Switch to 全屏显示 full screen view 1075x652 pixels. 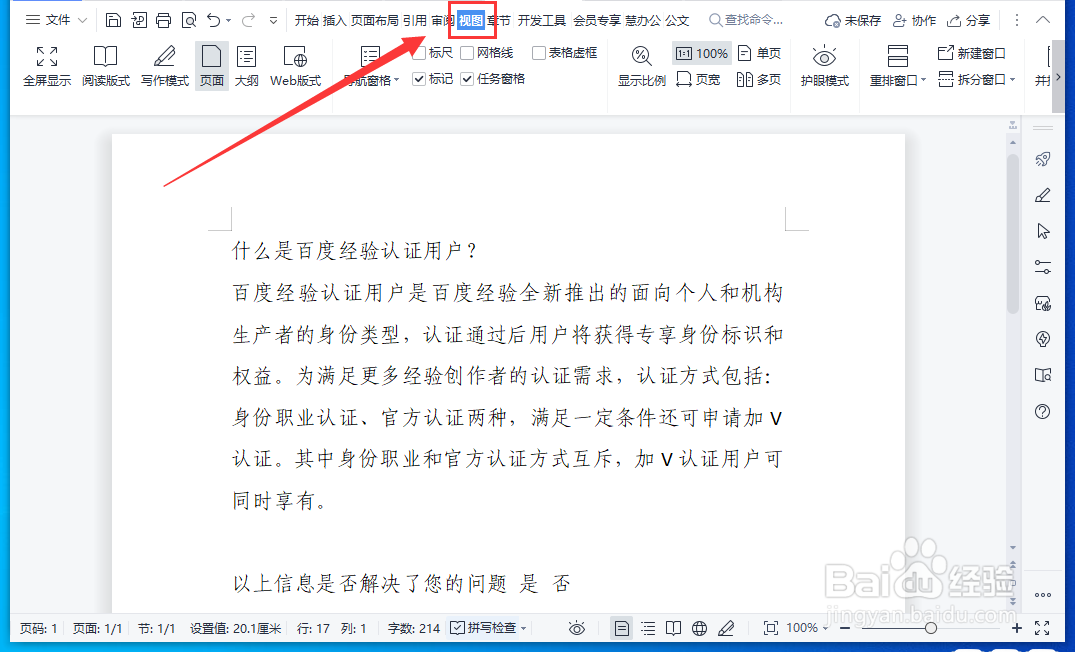(x=46, y=65)
